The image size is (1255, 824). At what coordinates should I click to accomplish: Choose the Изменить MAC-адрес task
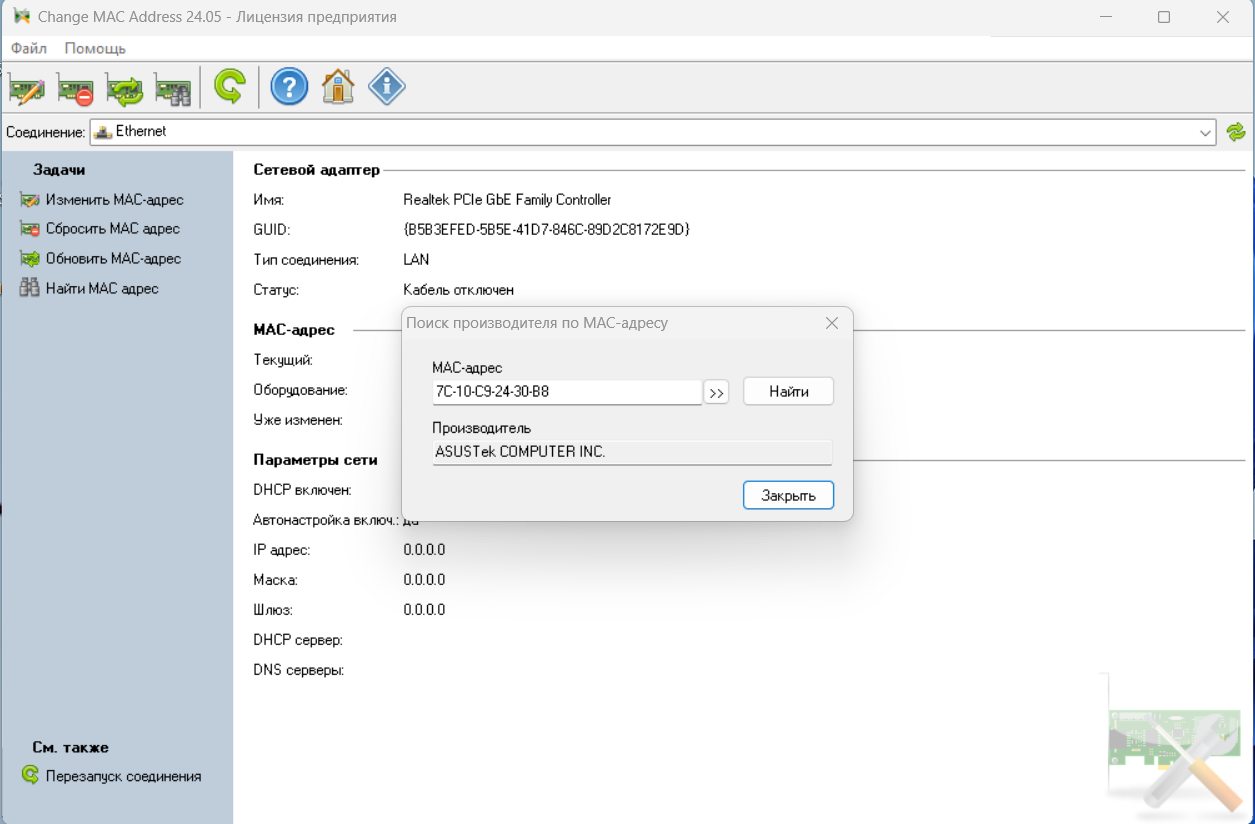click(x=115, y=200)
